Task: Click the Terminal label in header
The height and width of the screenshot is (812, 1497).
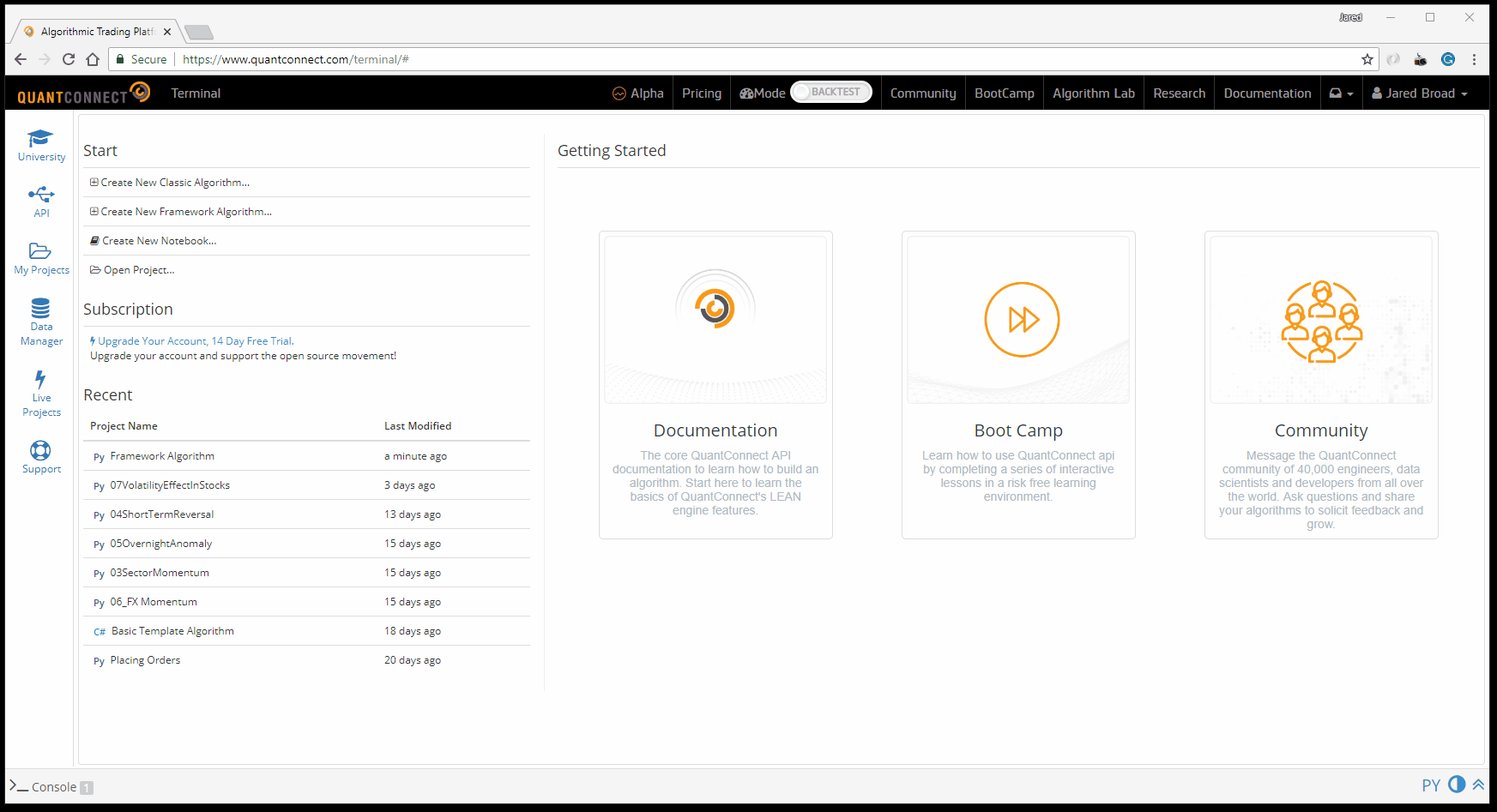Action: coord(196,93)
